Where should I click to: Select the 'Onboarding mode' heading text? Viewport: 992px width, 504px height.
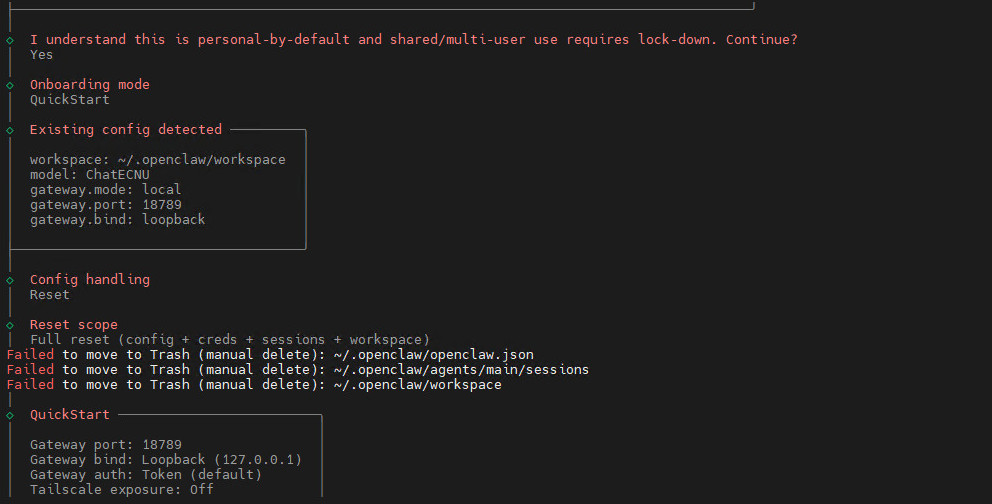[90, 85]
